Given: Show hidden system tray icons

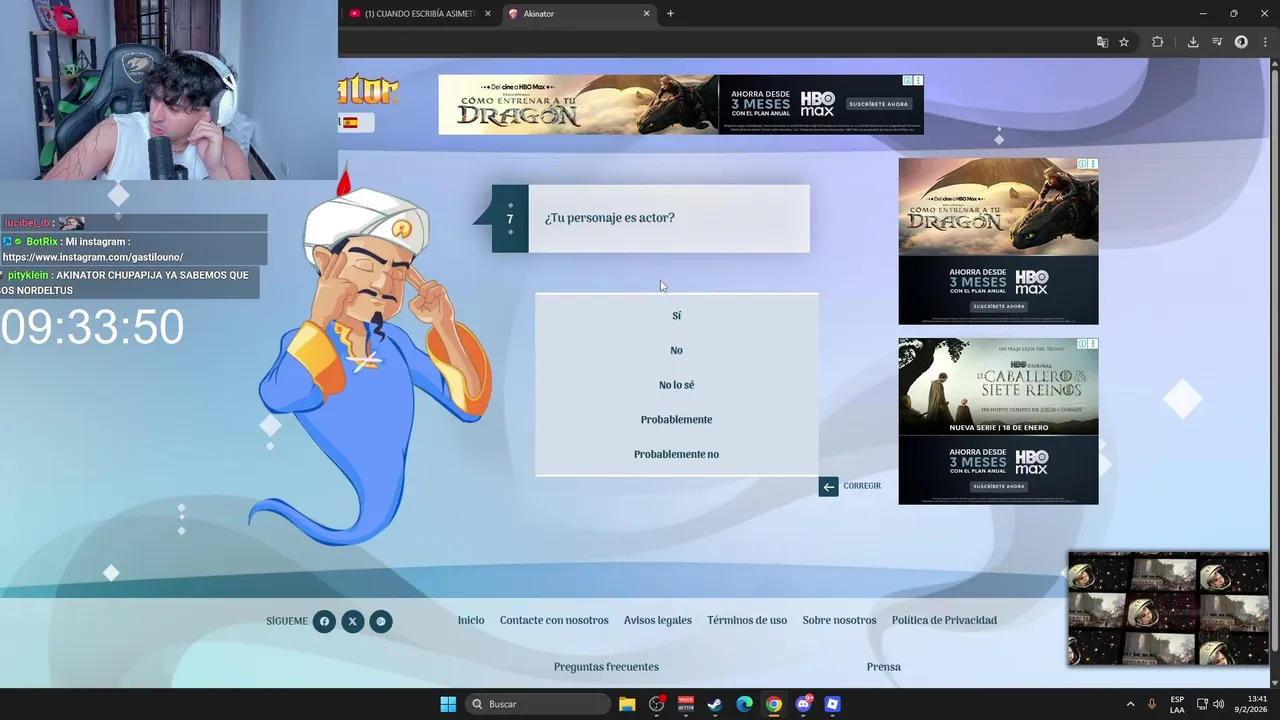Looking at the screenshot, I should tap(1130, 704).
